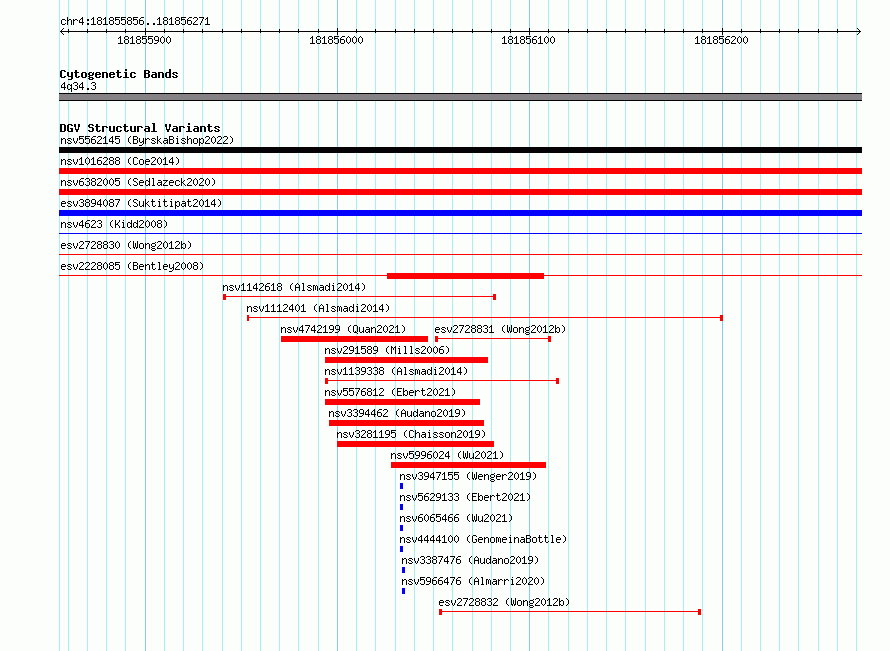Select the nsv1112401 (Alsmadi2014) label
This screenshot has height=651, width=890.
click(318, 308)
